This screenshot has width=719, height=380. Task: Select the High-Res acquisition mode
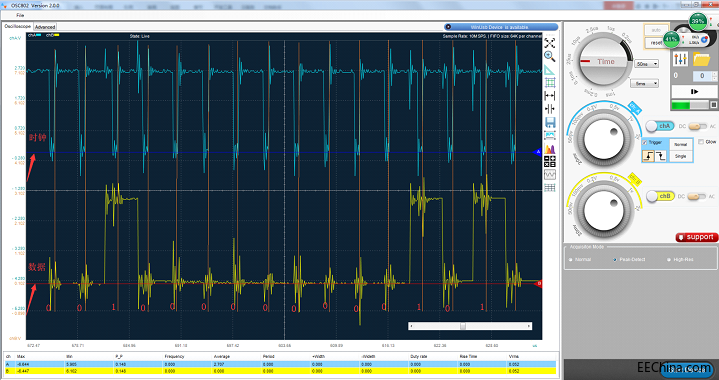coord(680,259)
